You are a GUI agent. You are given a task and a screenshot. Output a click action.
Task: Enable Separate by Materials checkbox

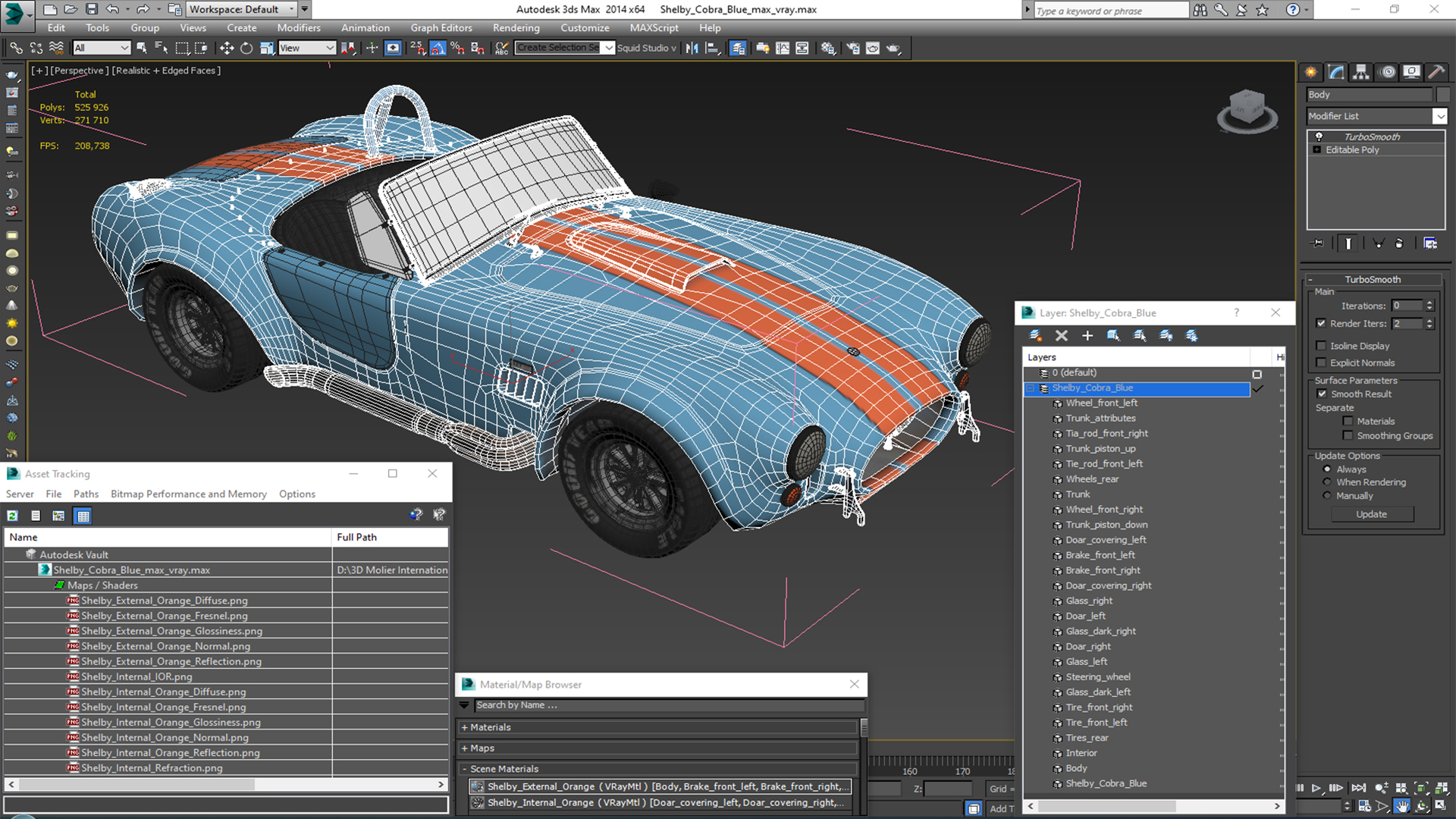pos(1348,421)
